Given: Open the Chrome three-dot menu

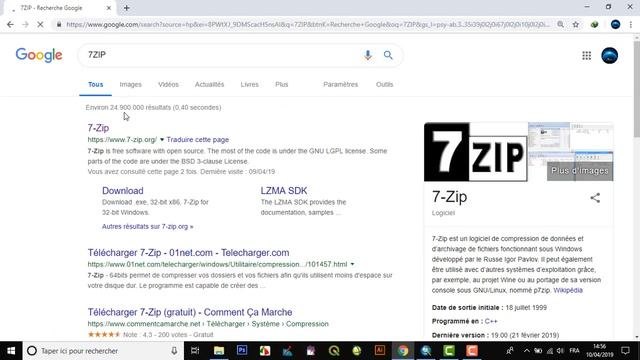Looking at the screenshot, I should (x=631, y=24).
